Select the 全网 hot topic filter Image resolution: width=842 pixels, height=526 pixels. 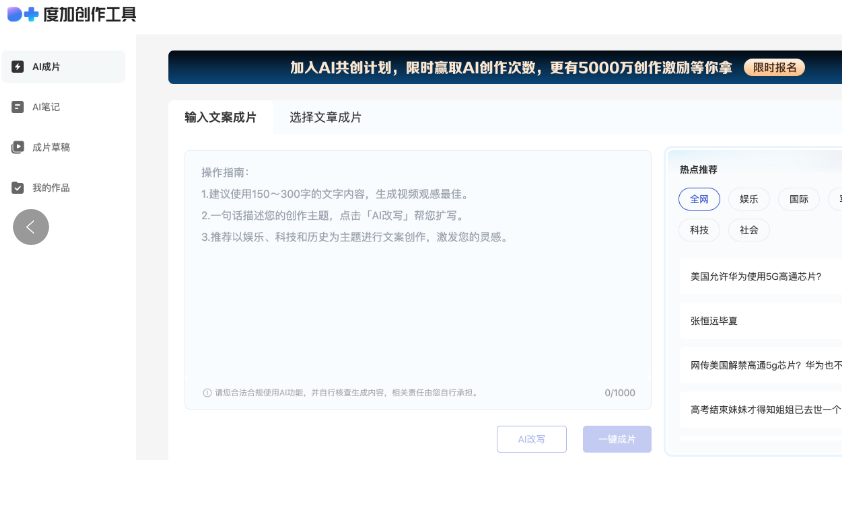tap(699, 199)
